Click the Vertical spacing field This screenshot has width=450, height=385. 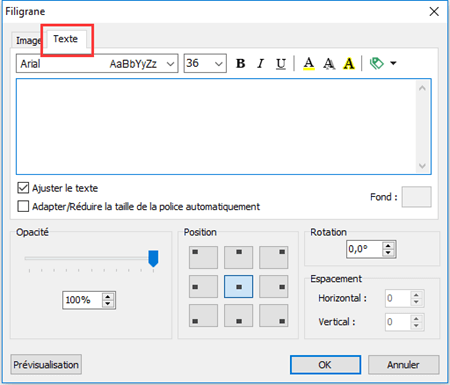coord(398,322)
